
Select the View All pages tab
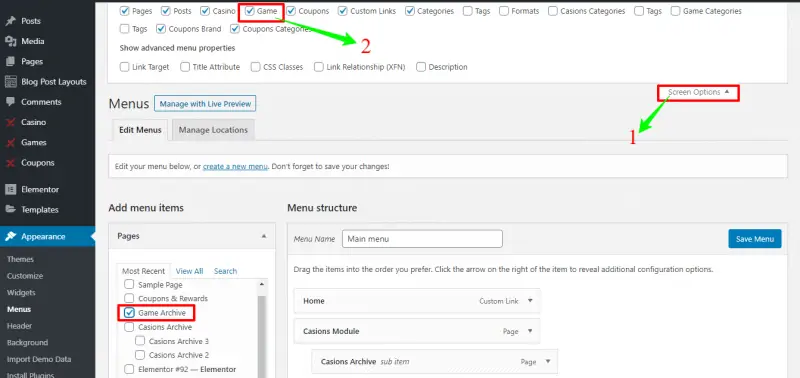click(x=189, y=271)
